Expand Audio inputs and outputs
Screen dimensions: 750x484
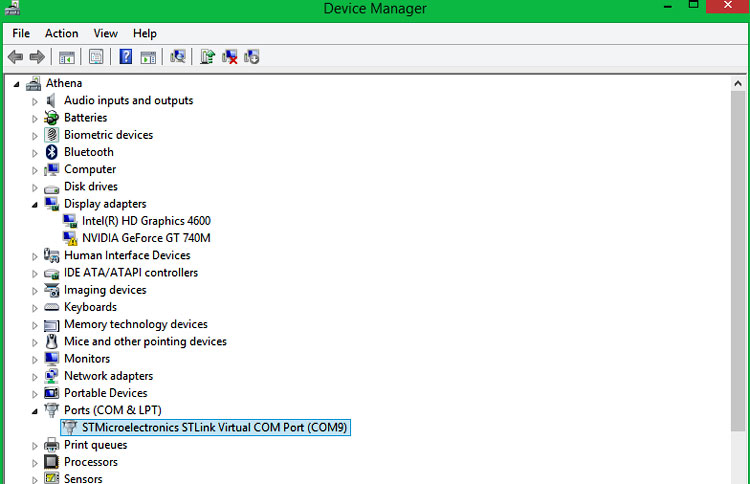click(x=34, y=101)
